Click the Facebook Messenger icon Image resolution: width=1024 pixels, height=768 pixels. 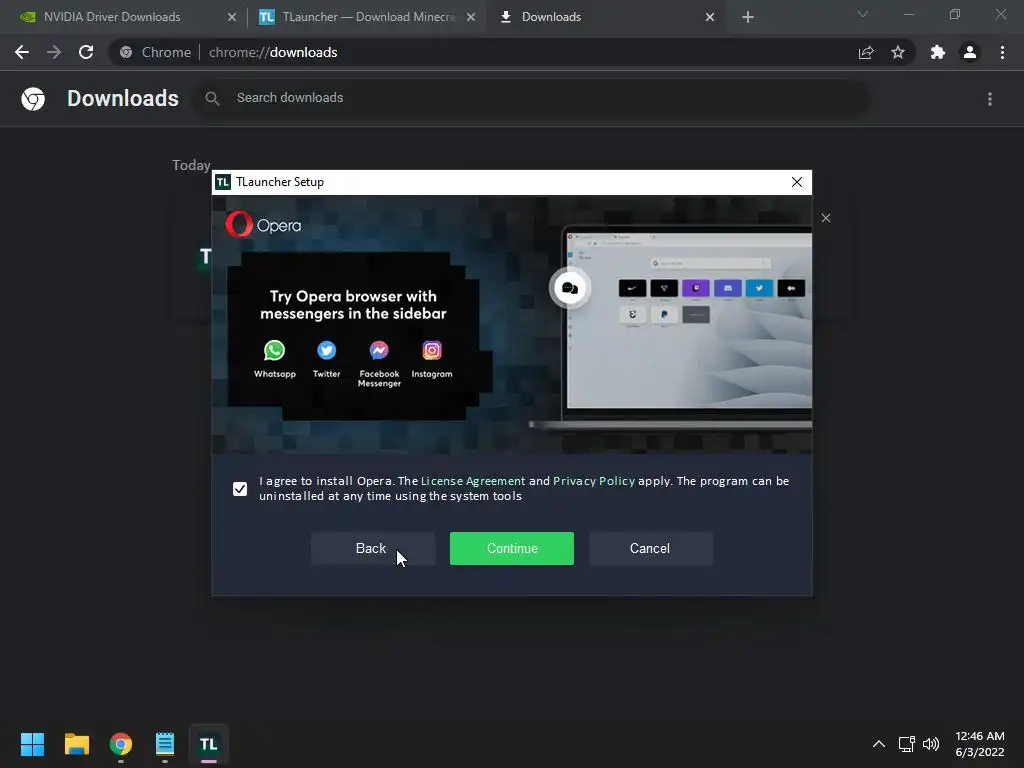tap(379, 351)
